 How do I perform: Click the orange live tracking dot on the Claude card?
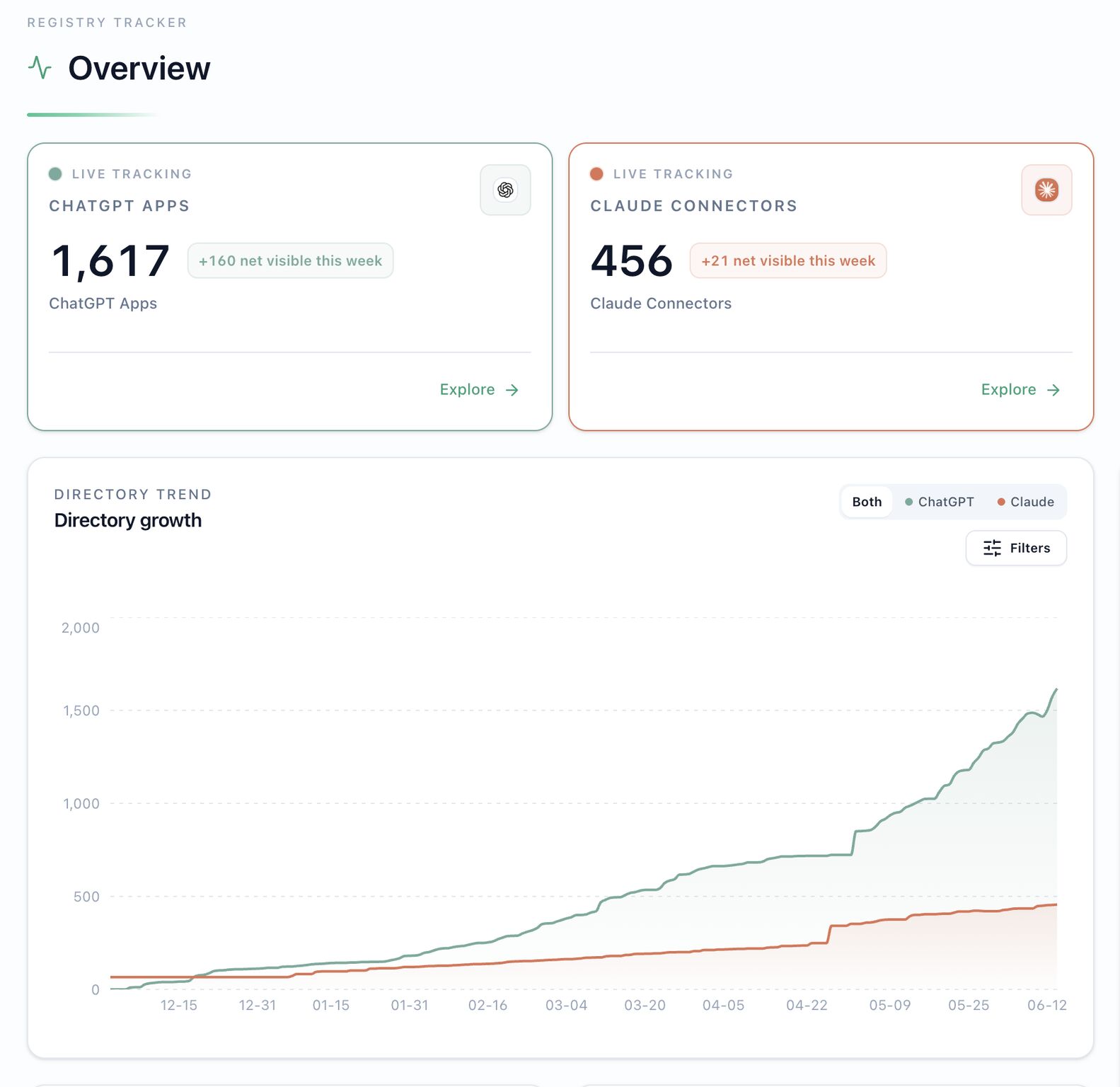click(x=596, y=174)
